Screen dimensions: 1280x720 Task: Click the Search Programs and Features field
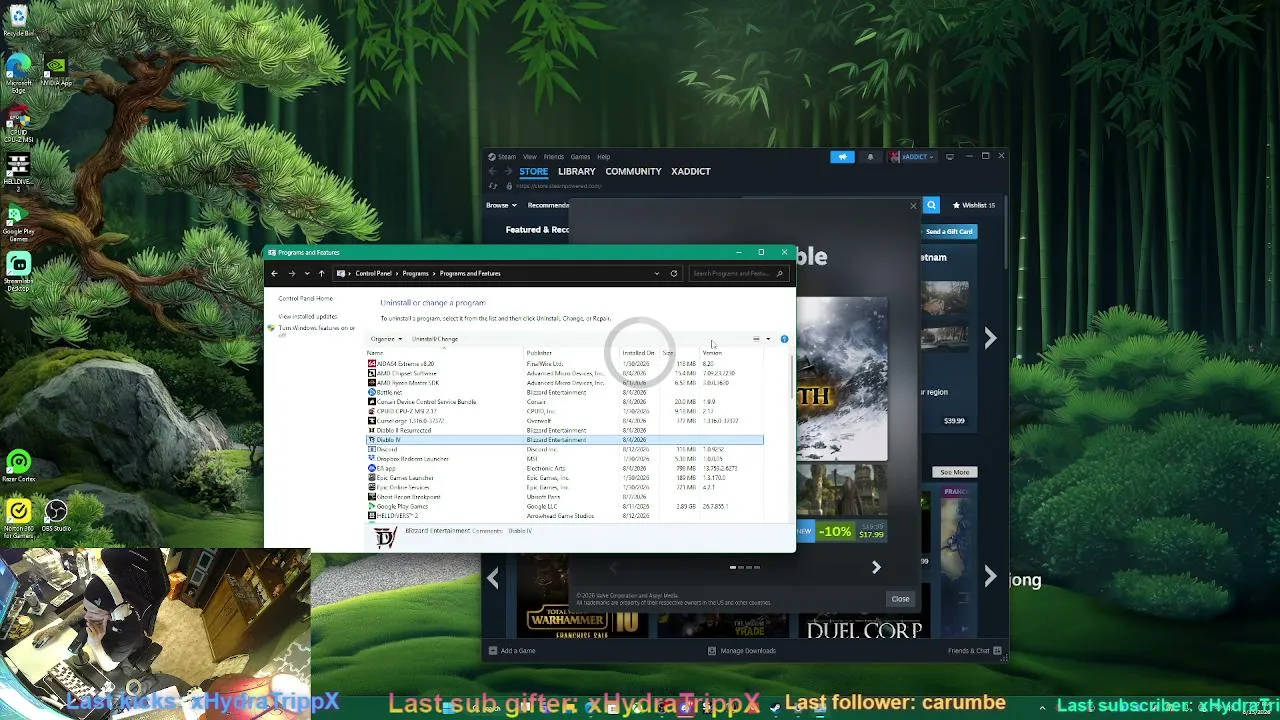738,273
